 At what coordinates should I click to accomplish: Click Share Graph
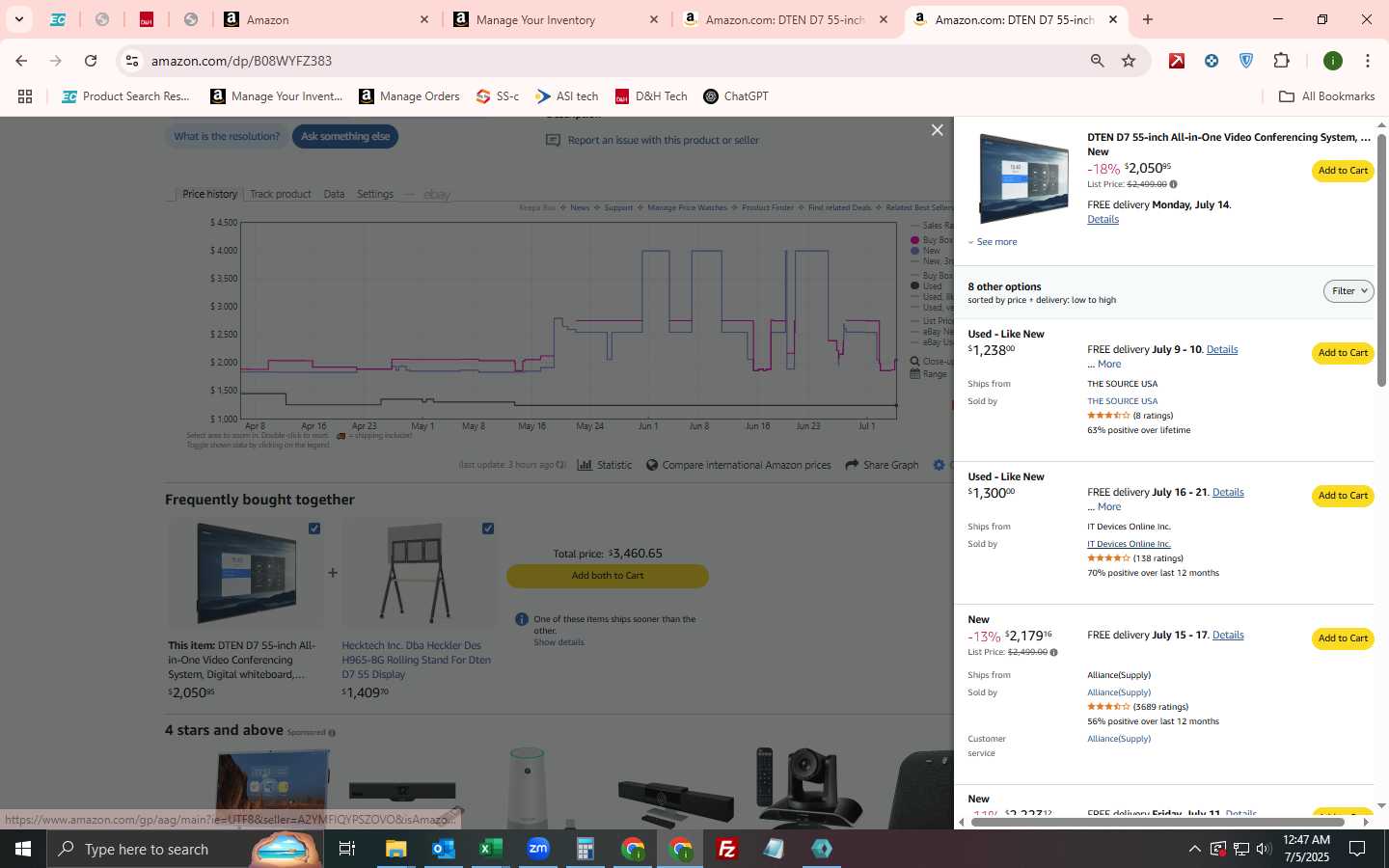882,465
